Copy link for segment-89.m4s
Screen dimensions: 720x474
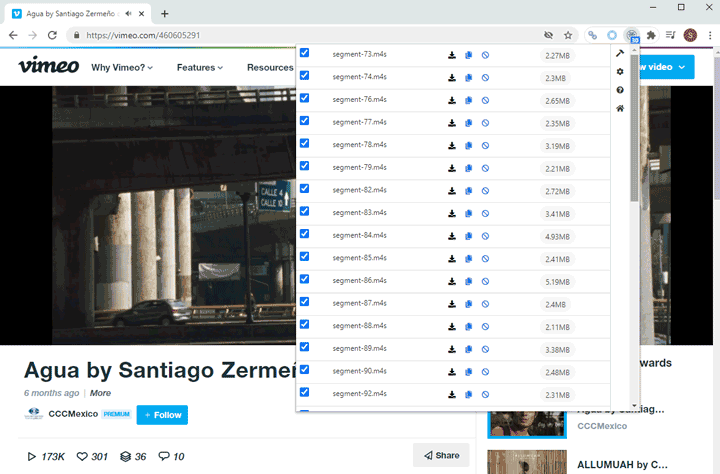coord(468,349)
